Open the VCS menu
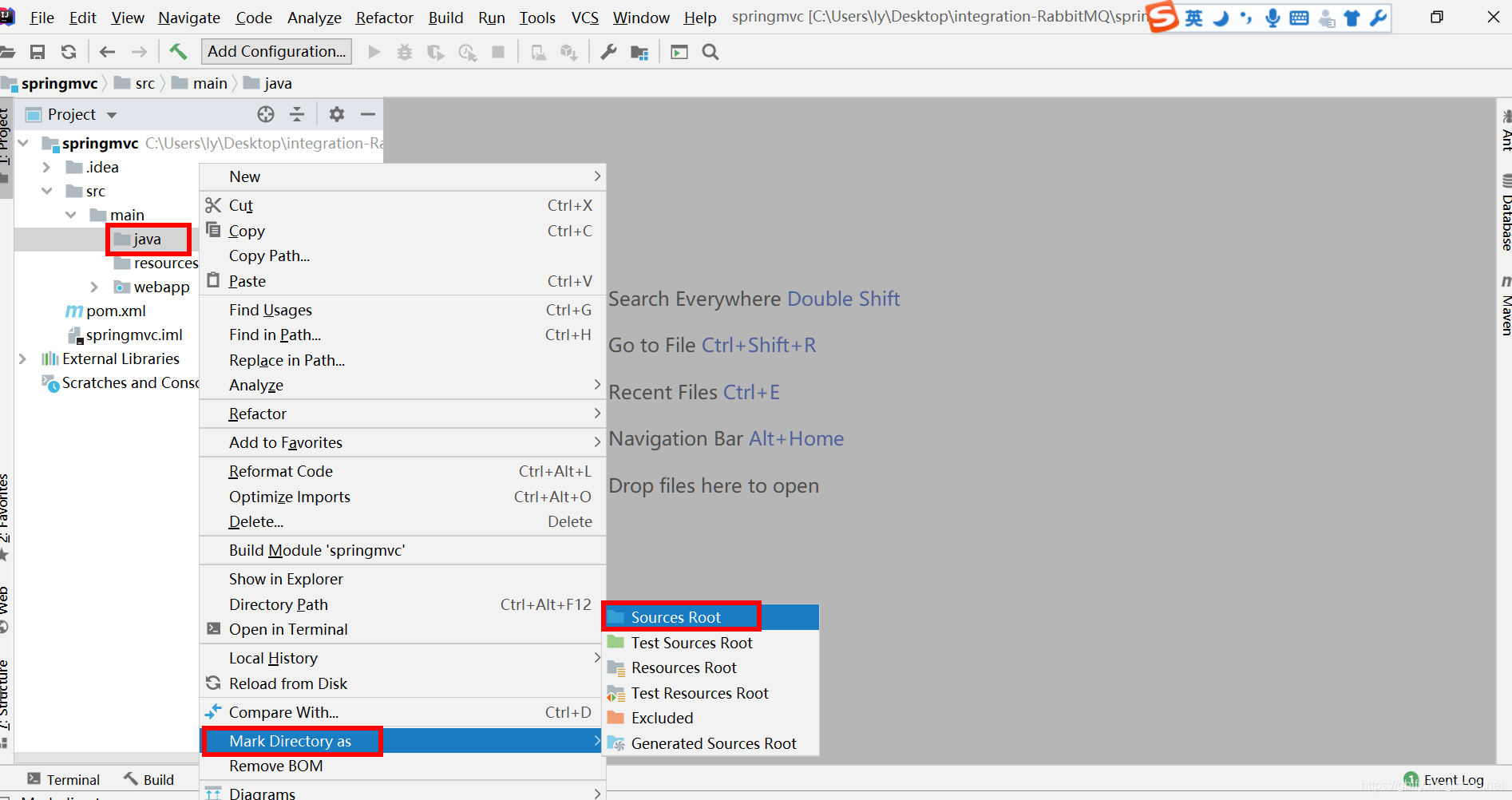The width and height of the screenshot is (1512, 800). (585, 18)
